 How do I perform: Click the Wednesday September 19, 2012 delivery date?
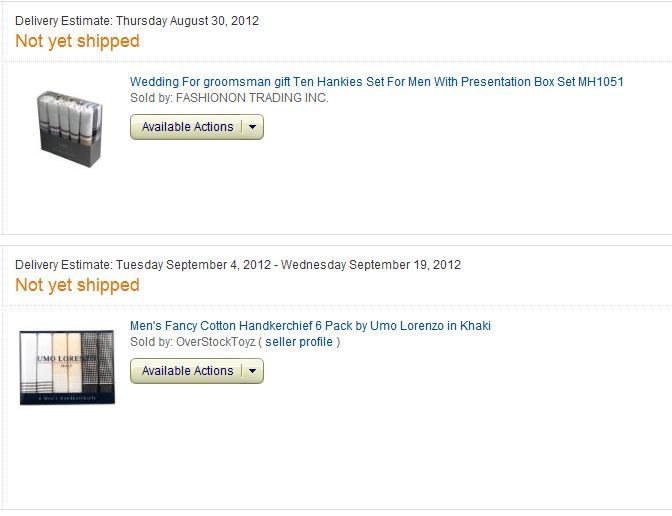(x=371, y=265)
